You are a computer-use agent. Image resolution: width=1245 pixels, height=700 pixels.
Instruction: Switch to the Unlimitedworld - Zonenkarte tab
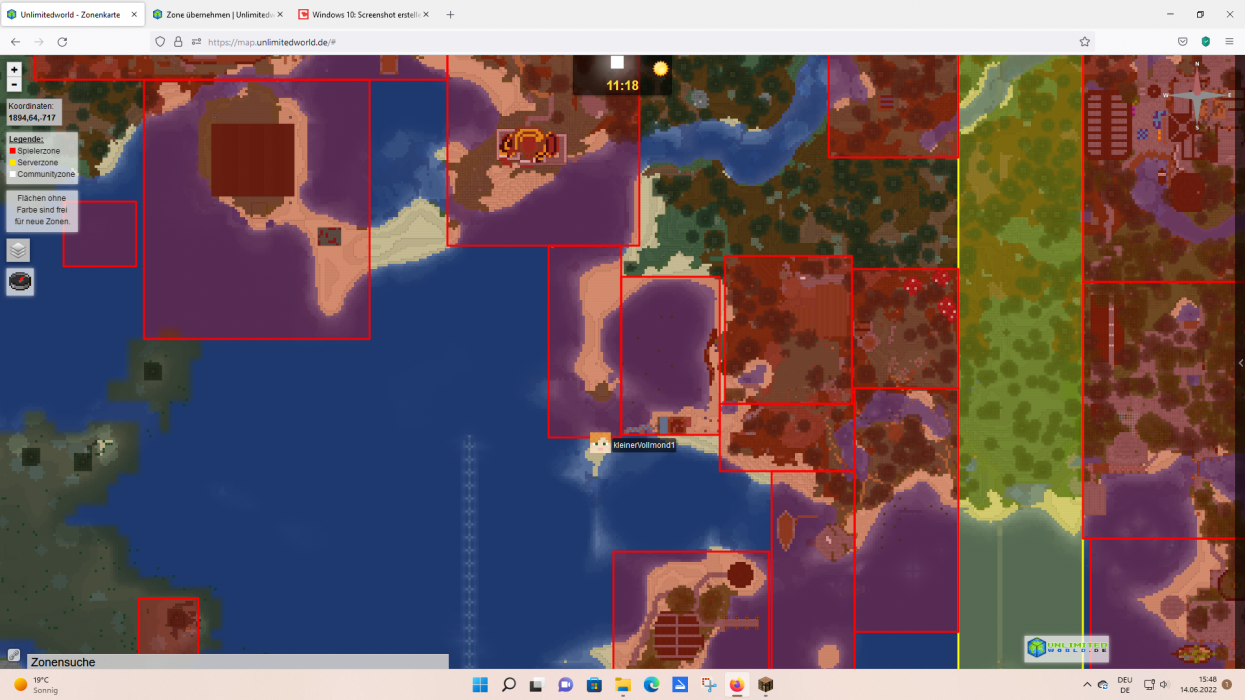pos(70,15)
